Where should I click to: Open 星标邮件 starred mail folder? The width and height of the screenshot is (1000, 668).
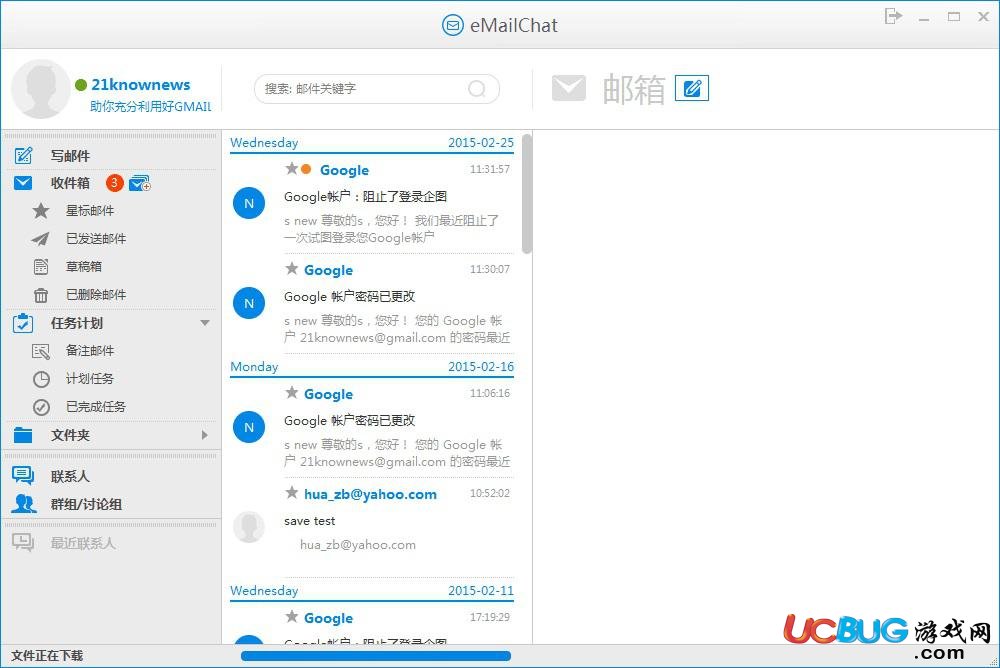pyautogui.click(x=90, y=211)
